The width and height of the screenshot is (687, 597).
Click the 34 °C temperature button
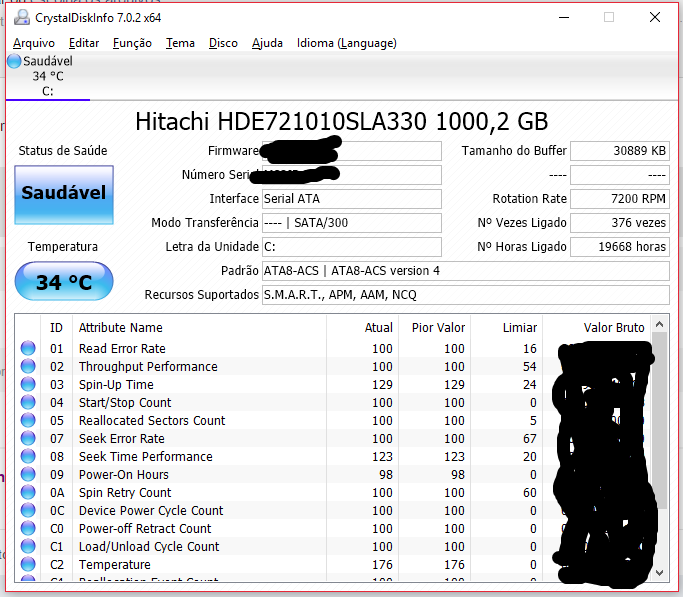(64, 281)
